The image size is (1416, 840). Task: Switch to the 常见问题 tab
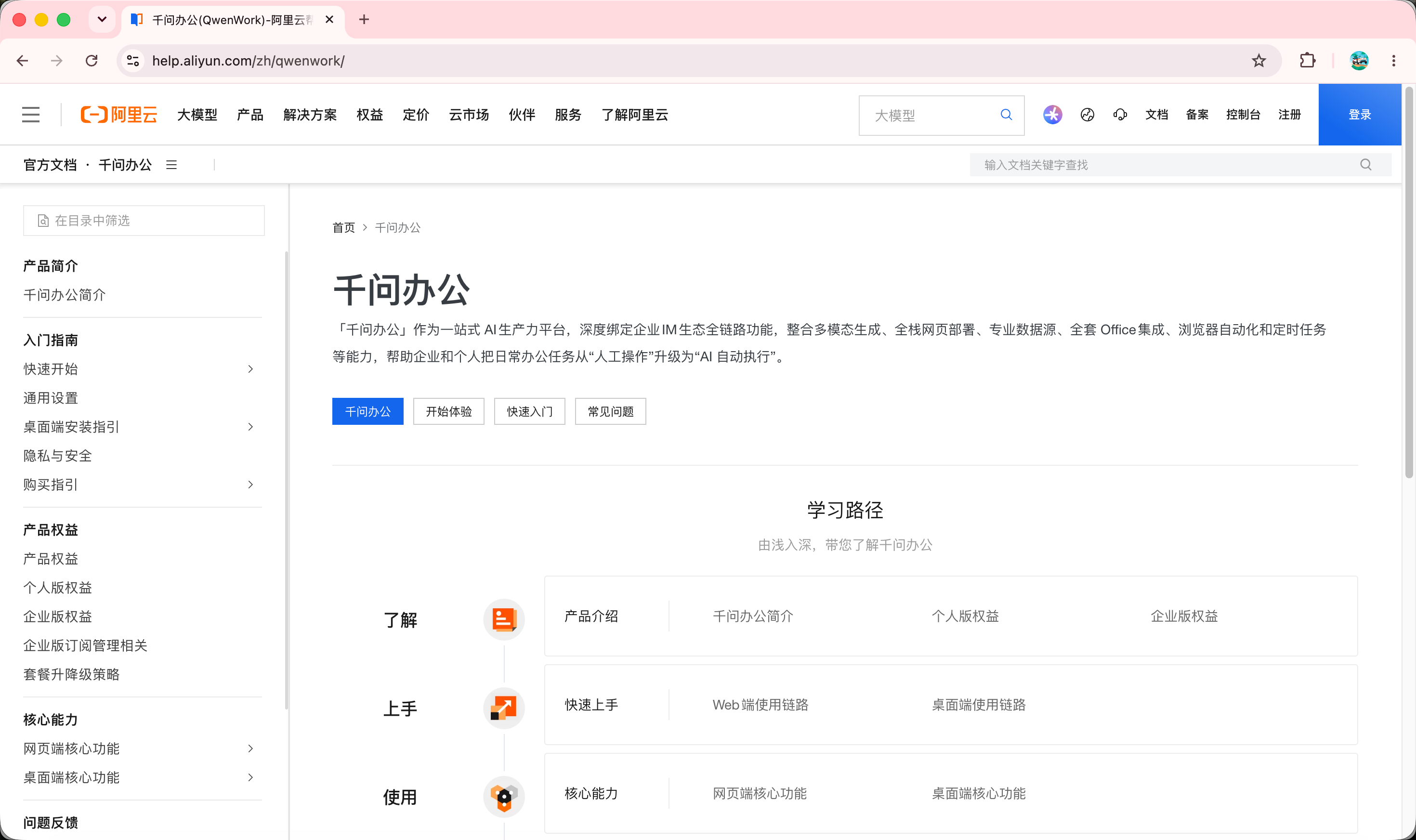(611, 411)
